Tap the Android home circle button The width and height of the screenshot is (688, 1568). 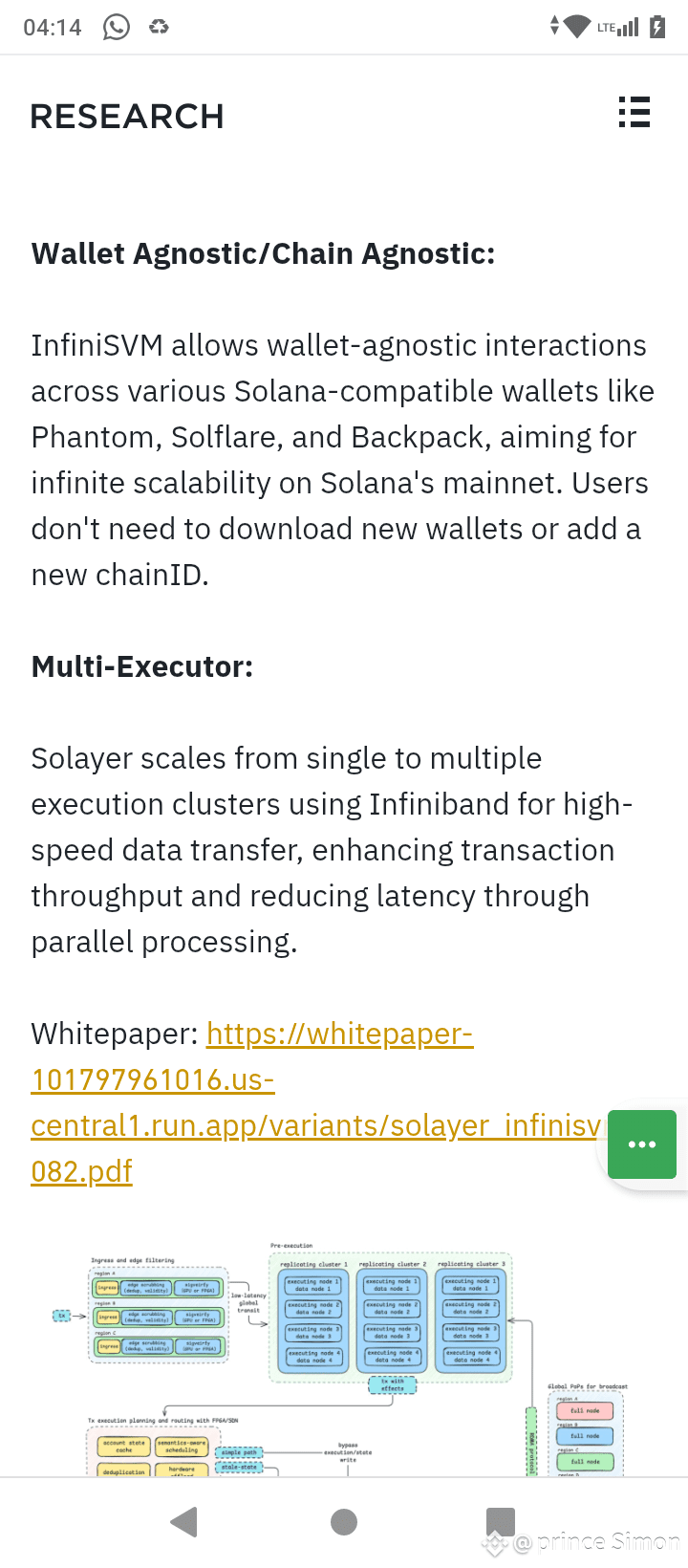pyautogui.click(x=344, y=1521)
